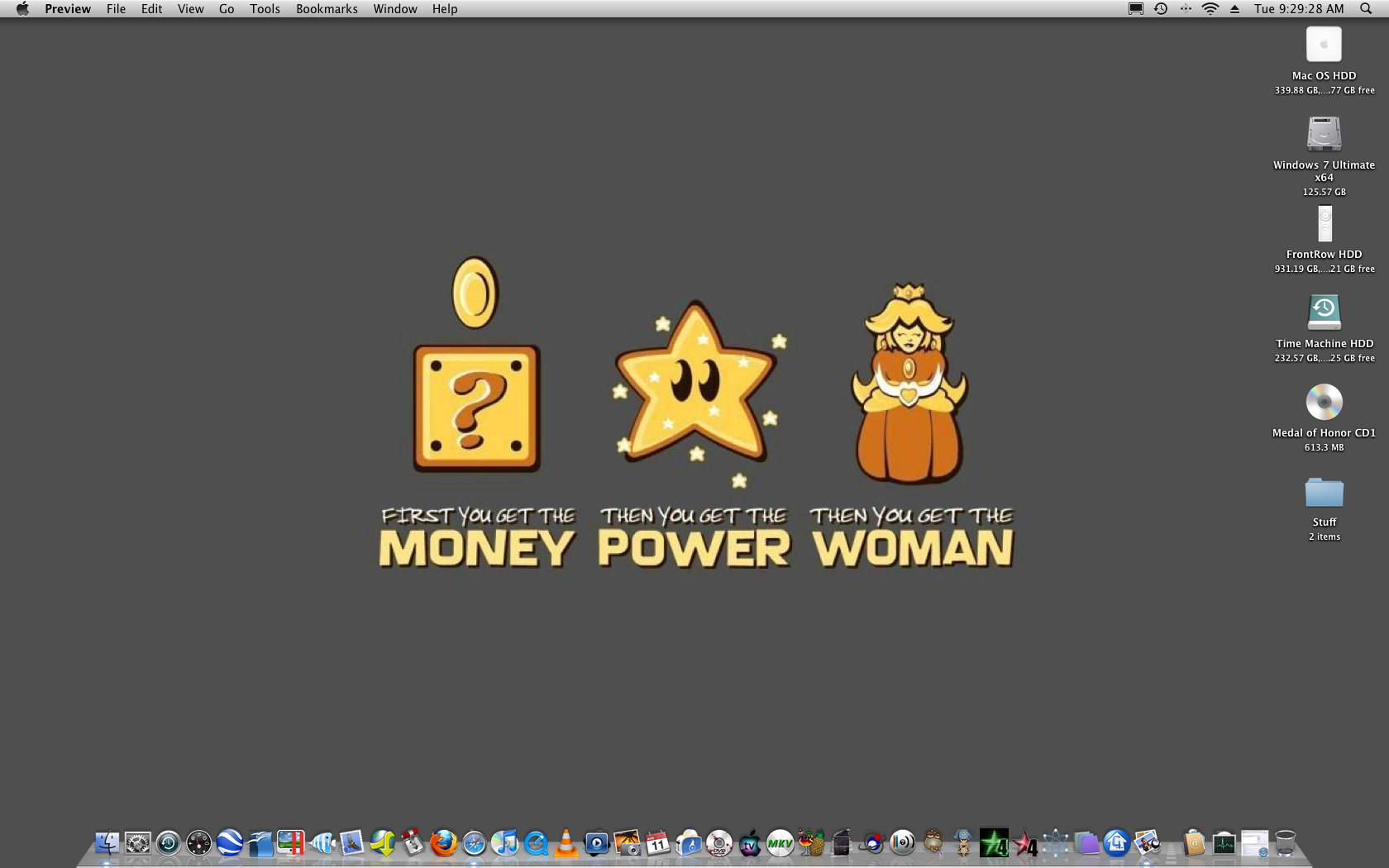
Task: Open Activity Monitor from the Dock
Action: pos(1224,843)
